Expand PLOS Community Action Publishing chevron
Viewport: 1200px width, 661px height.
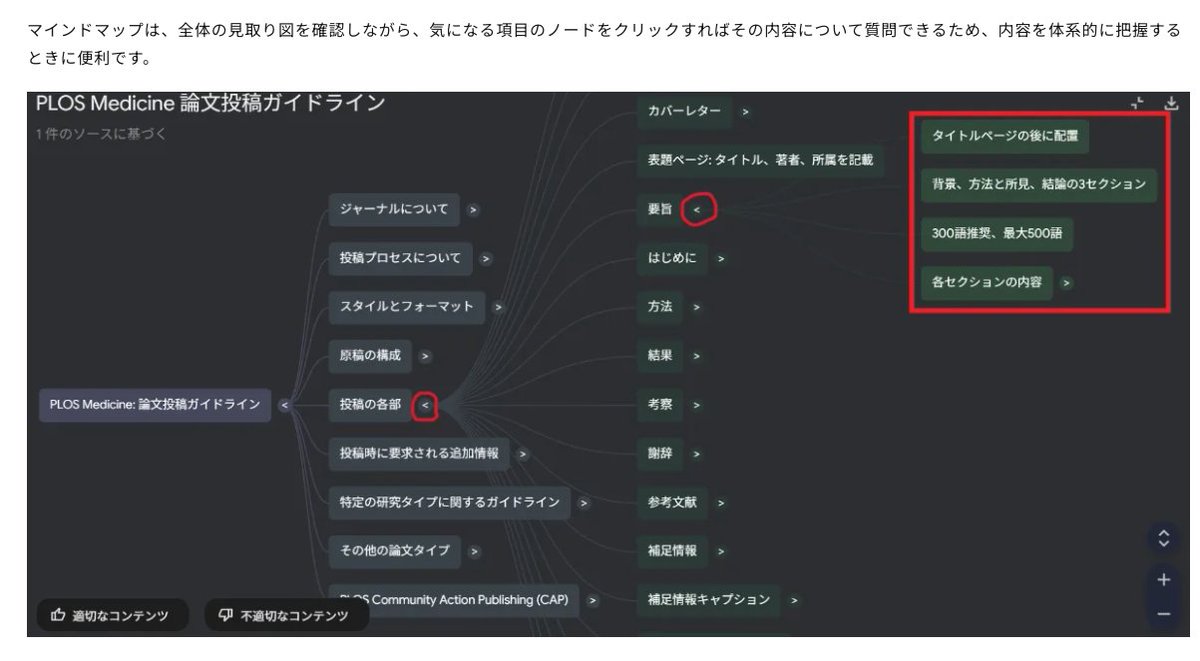592,600
